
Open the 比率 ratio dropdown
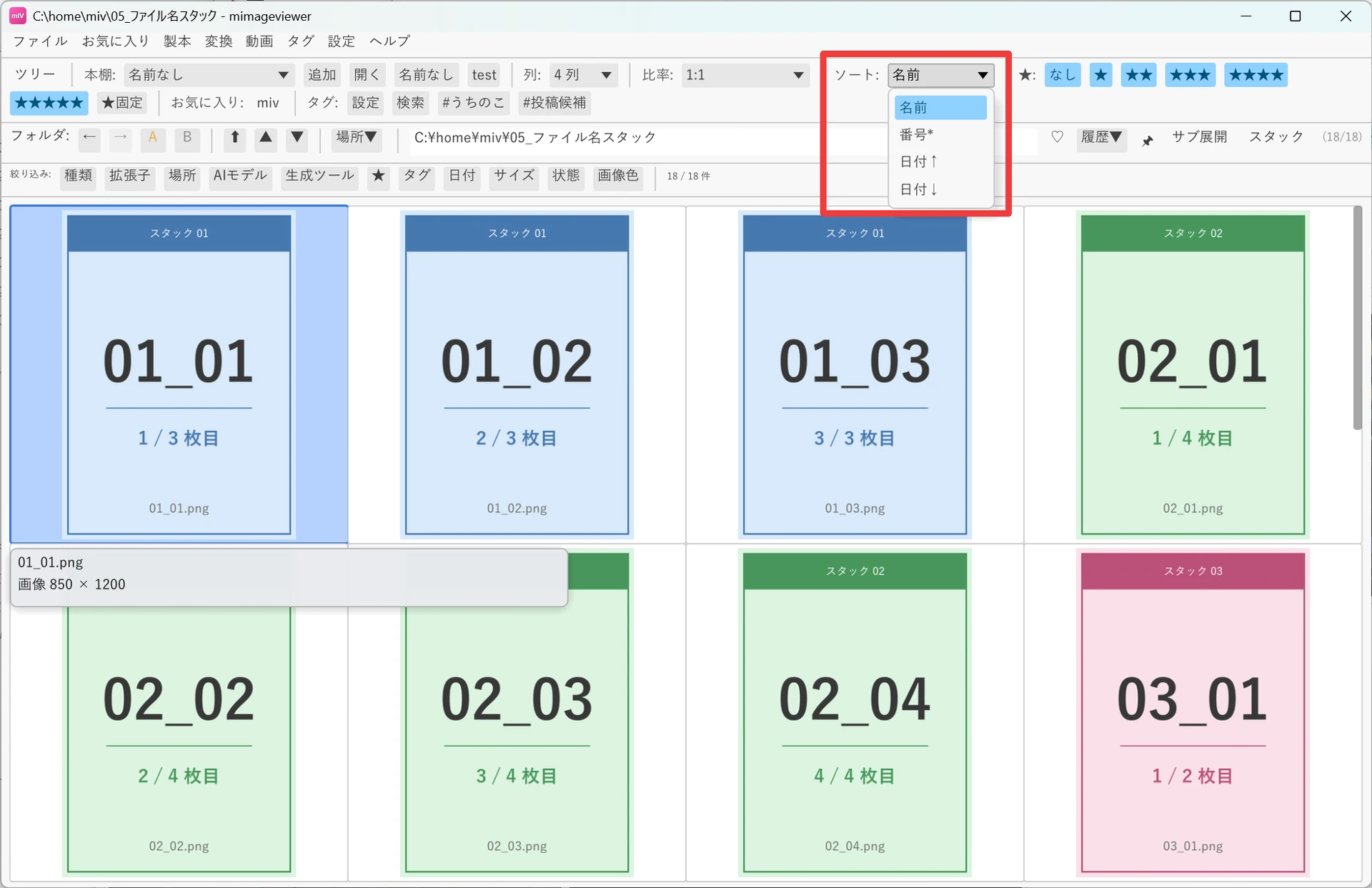pos(745,75)
